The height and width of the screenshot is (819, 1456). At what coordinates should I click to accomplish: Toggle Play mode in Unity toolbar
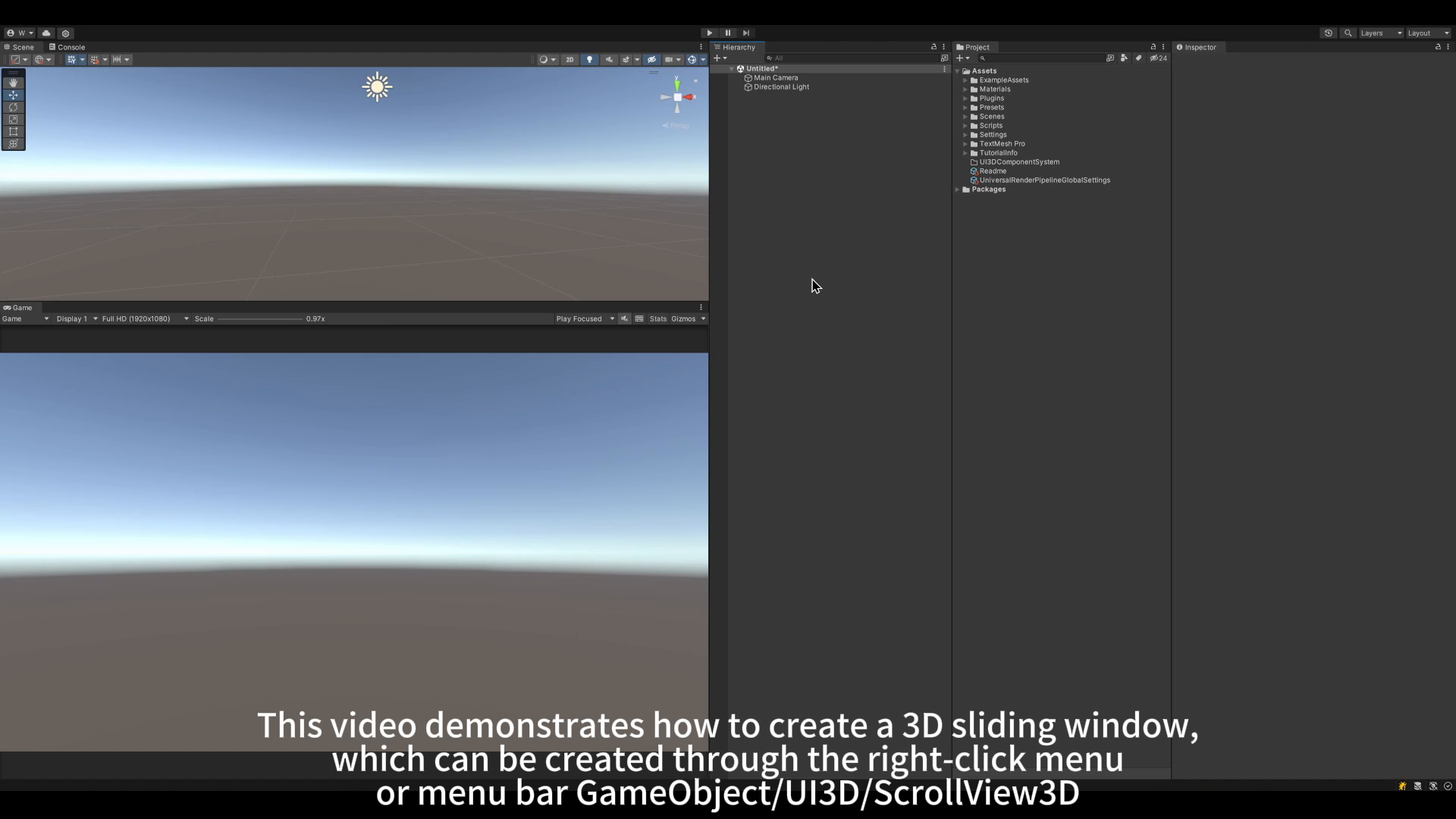[710, 33]
